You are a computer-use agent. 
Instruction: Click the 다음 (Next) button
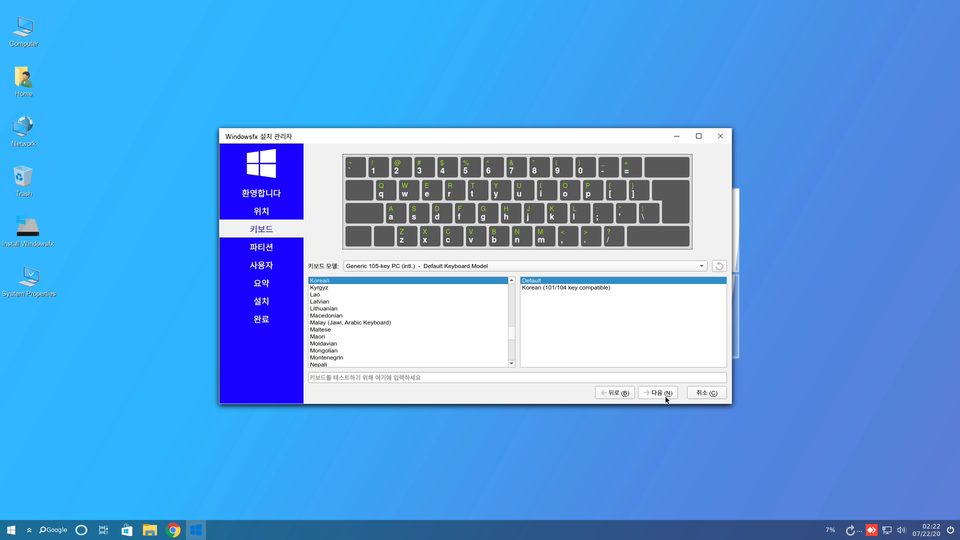658,393
